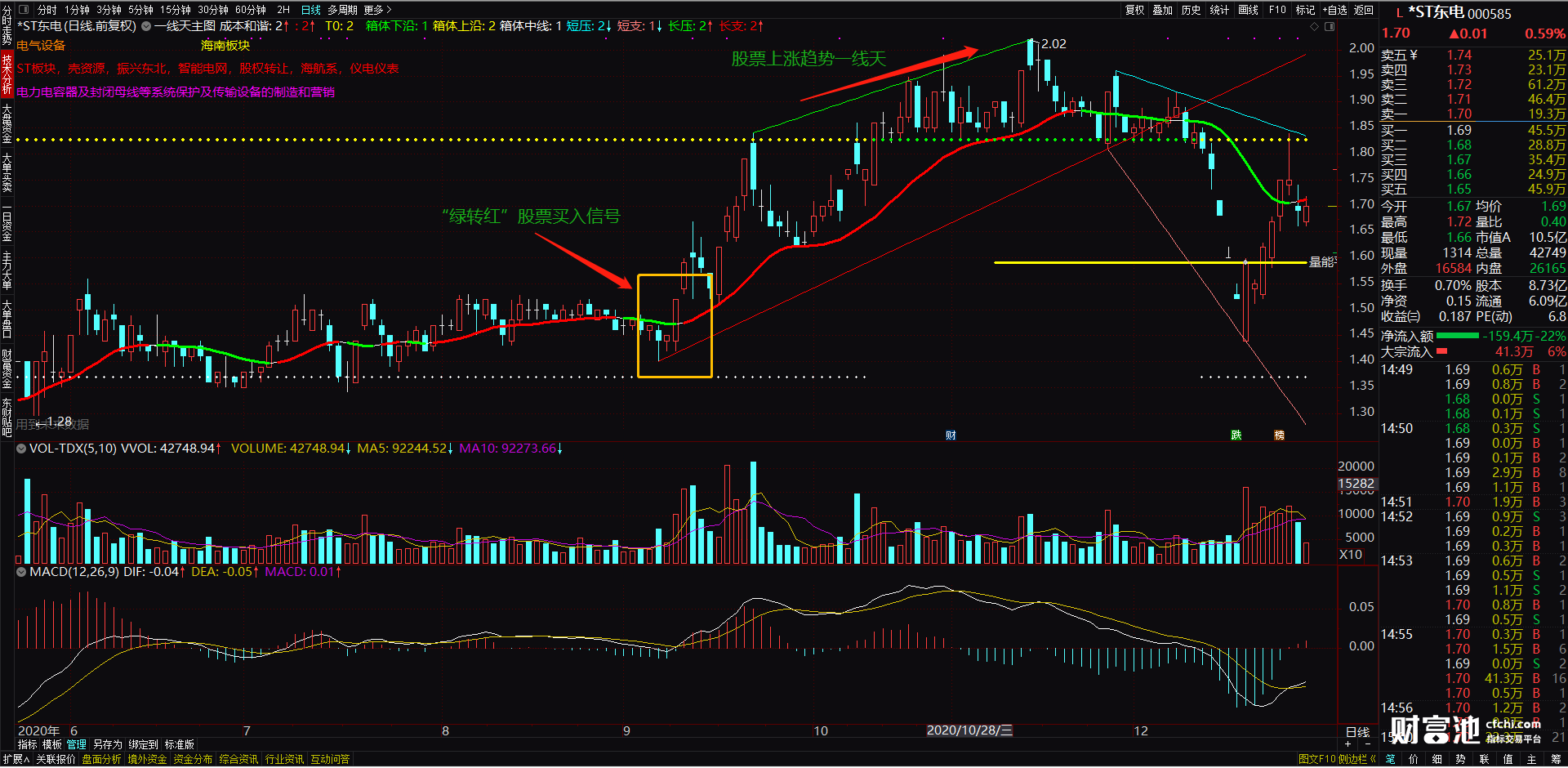Open the F10 company info

(x=1277, y=10)
